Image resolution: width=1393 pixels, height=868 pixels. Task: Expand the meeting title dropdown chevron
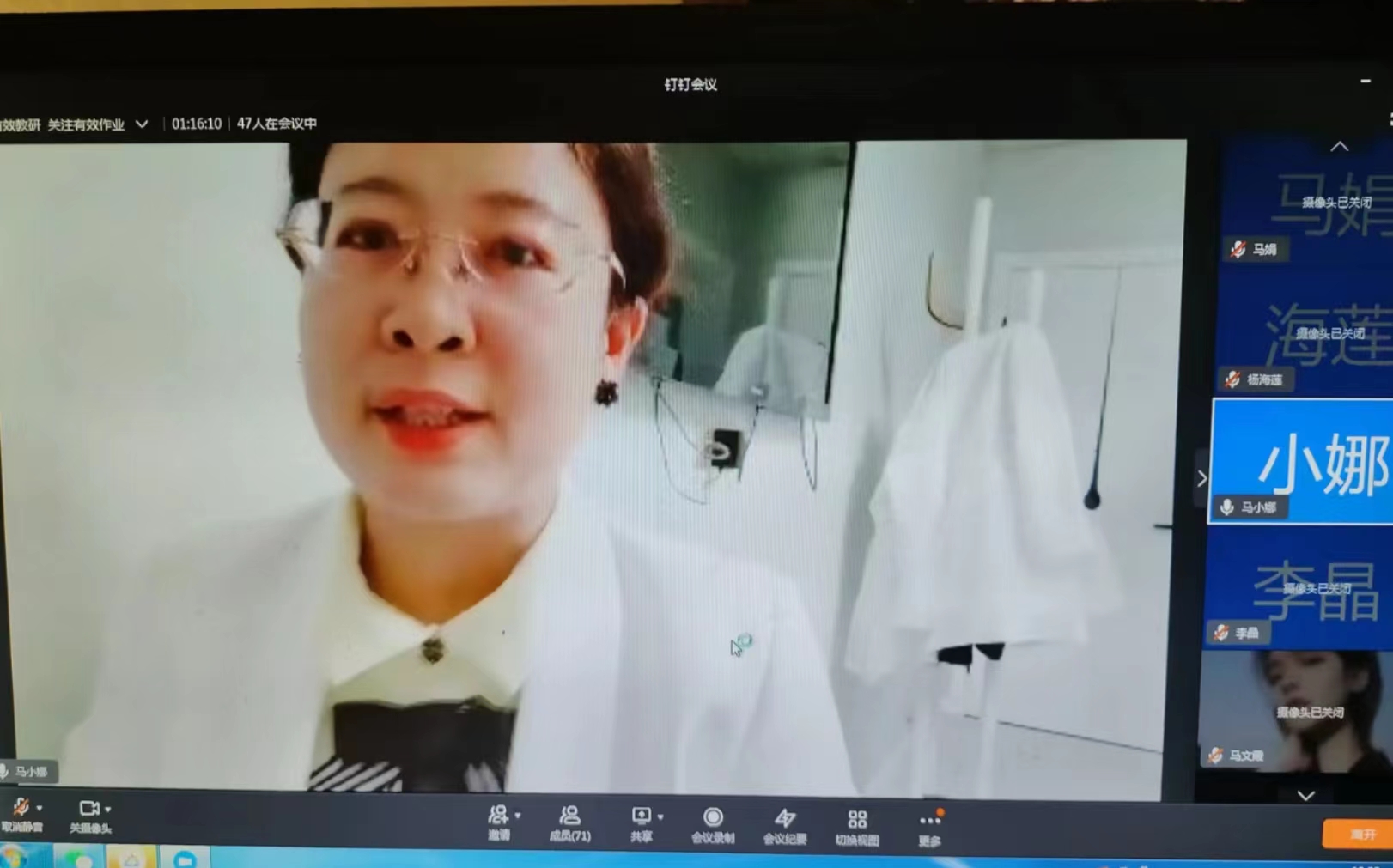[x=142, y=124]
